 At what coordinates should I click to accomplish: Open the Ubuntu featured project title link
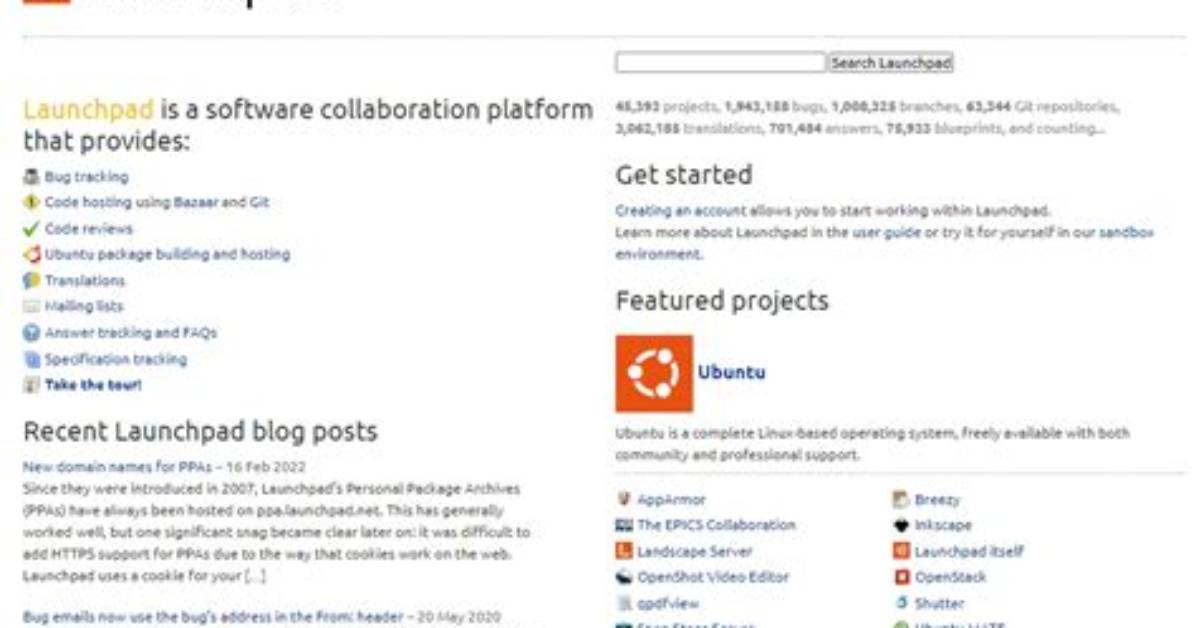(x=731, y=372)
